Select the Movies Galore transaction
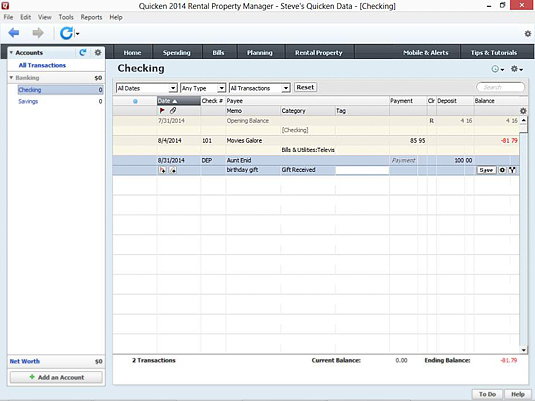 [x=316, y=145]
